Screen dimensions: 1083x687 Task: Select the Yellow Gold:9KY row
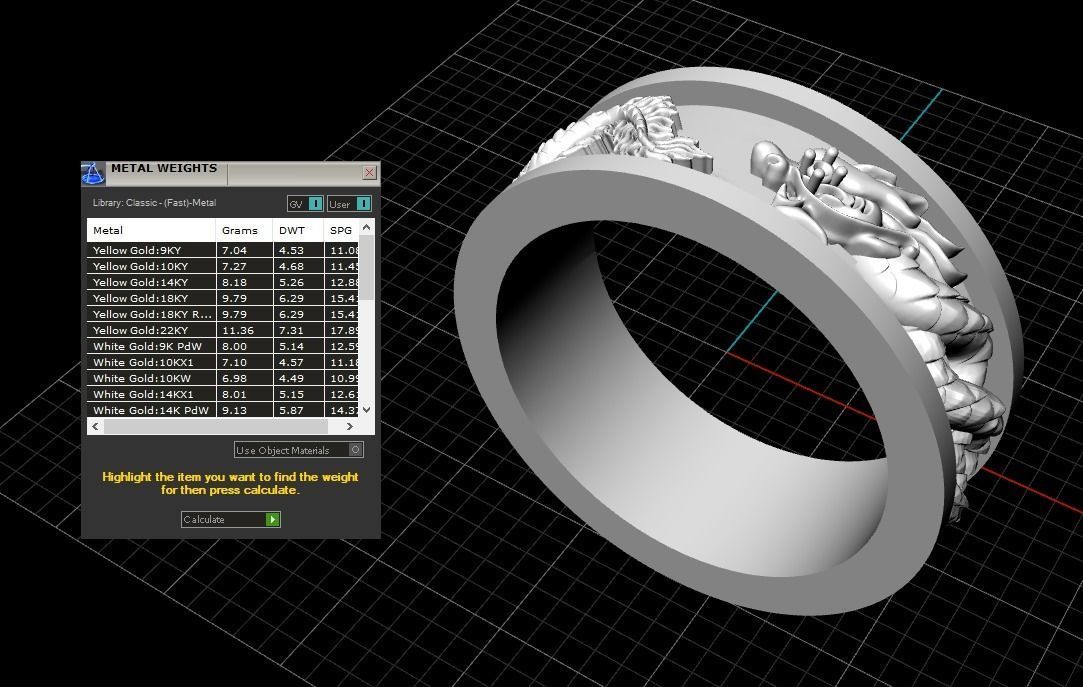[222, 250]
